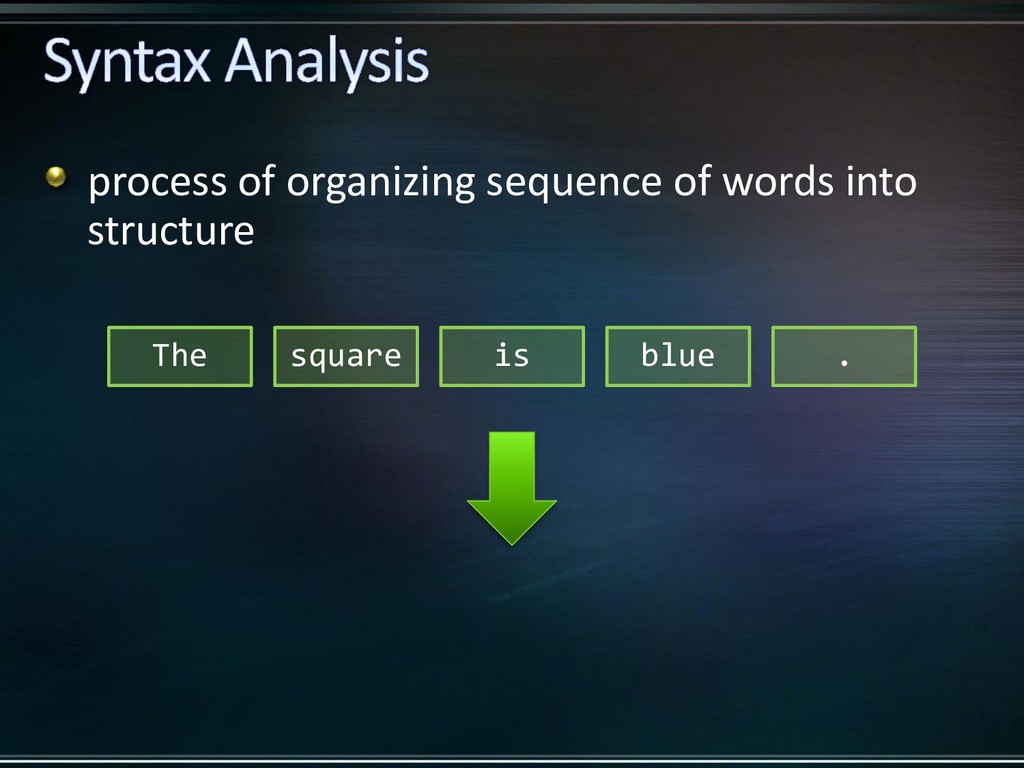Select the box labeled square

(345, 356)
